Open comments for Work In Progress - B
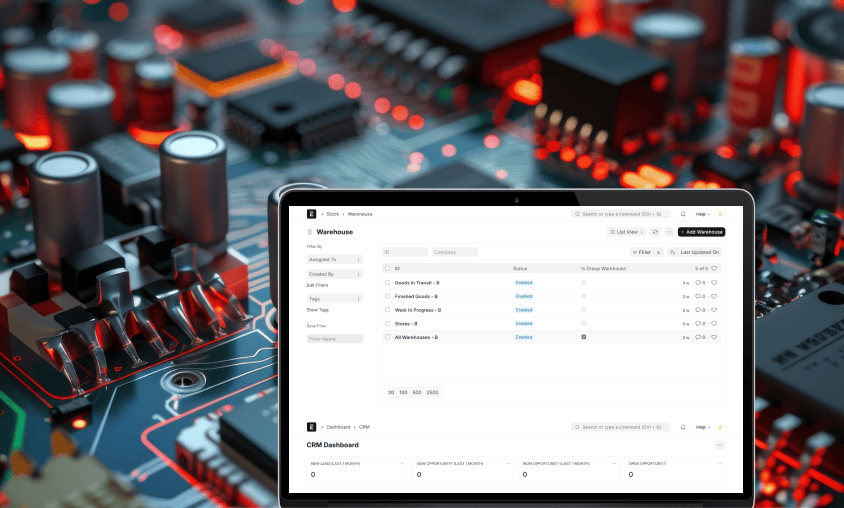Screen dimensions: 844x508 [700, 310]
